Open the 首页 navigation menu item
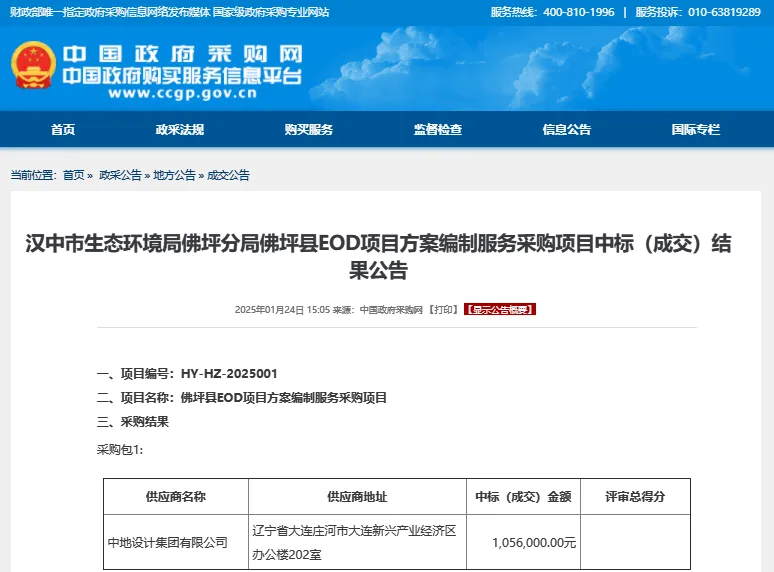This screenshot has height=572, width=774. point(63,130)
